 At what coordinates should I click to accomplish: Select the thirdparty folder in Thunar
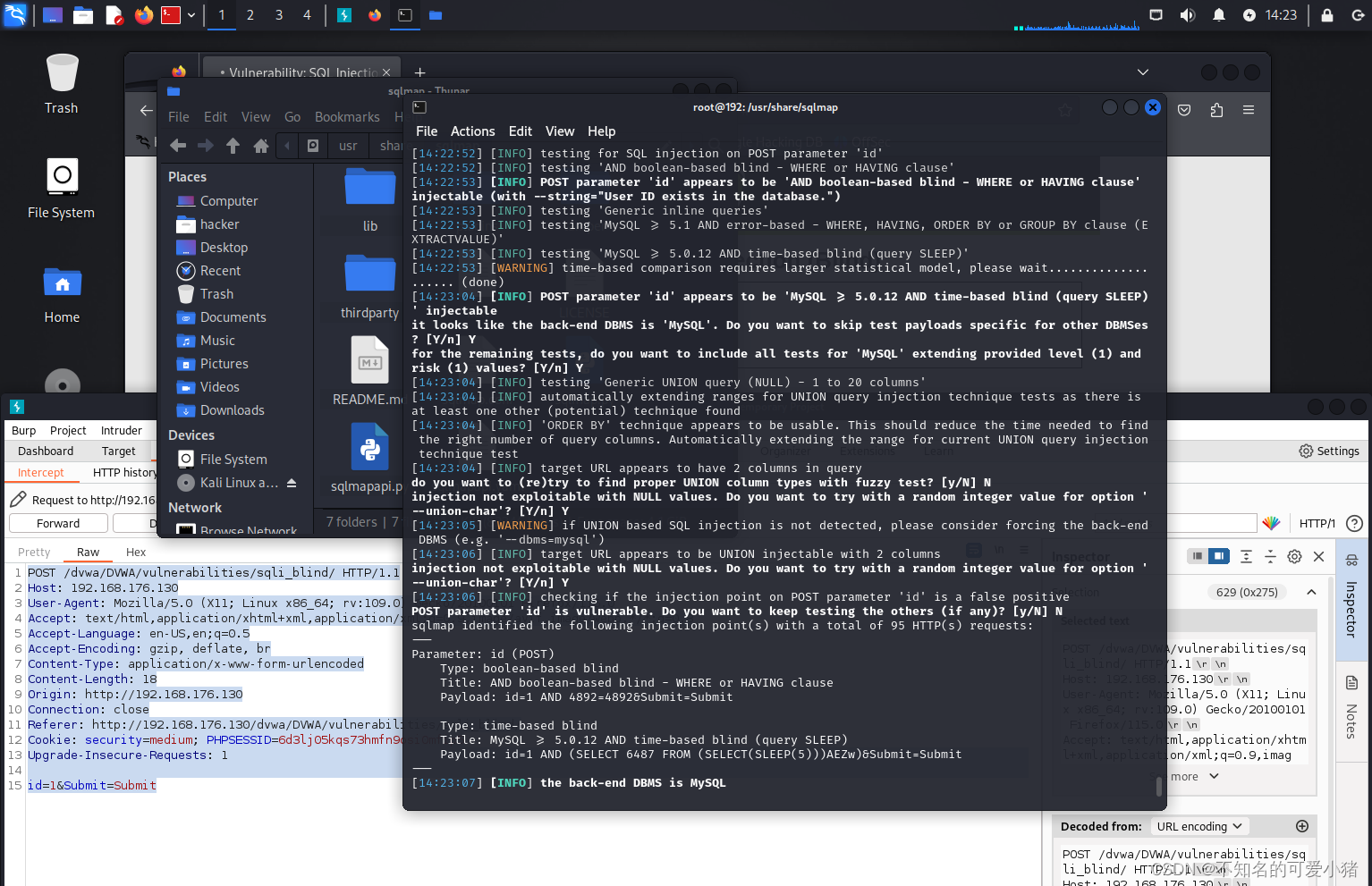tap(369, 287)
